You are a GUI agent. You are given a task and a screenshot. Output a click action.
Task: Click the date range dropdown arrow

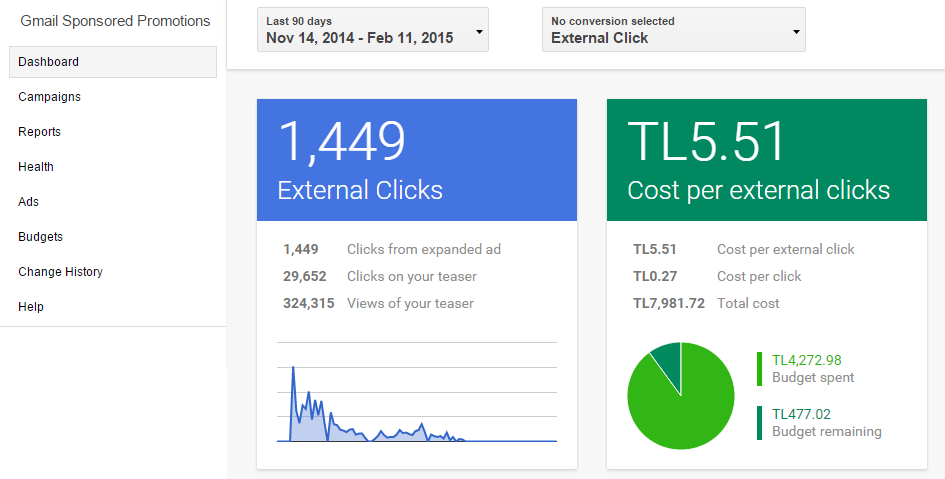click(479, 32)
